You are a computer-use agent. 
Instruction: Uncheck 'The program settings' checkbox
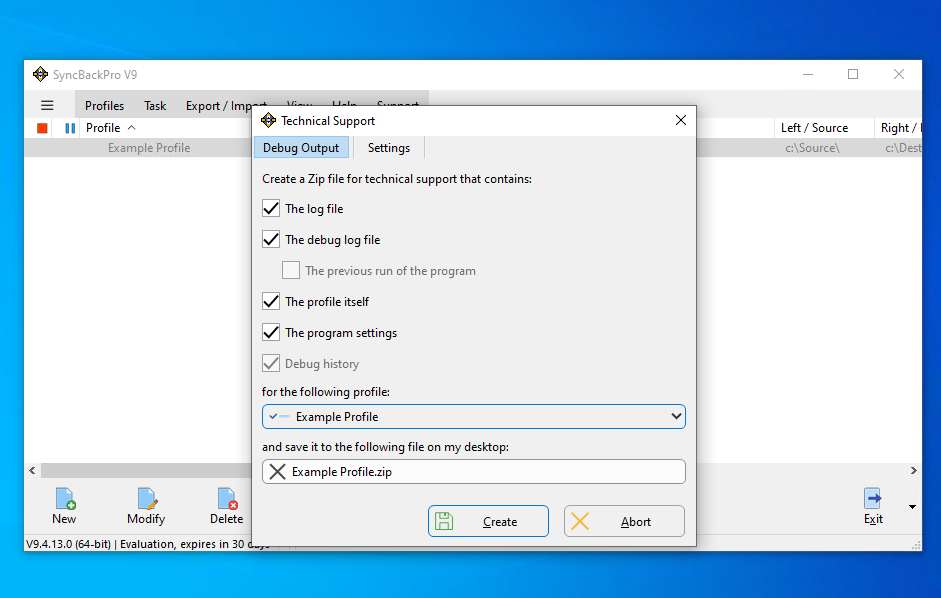271,332
